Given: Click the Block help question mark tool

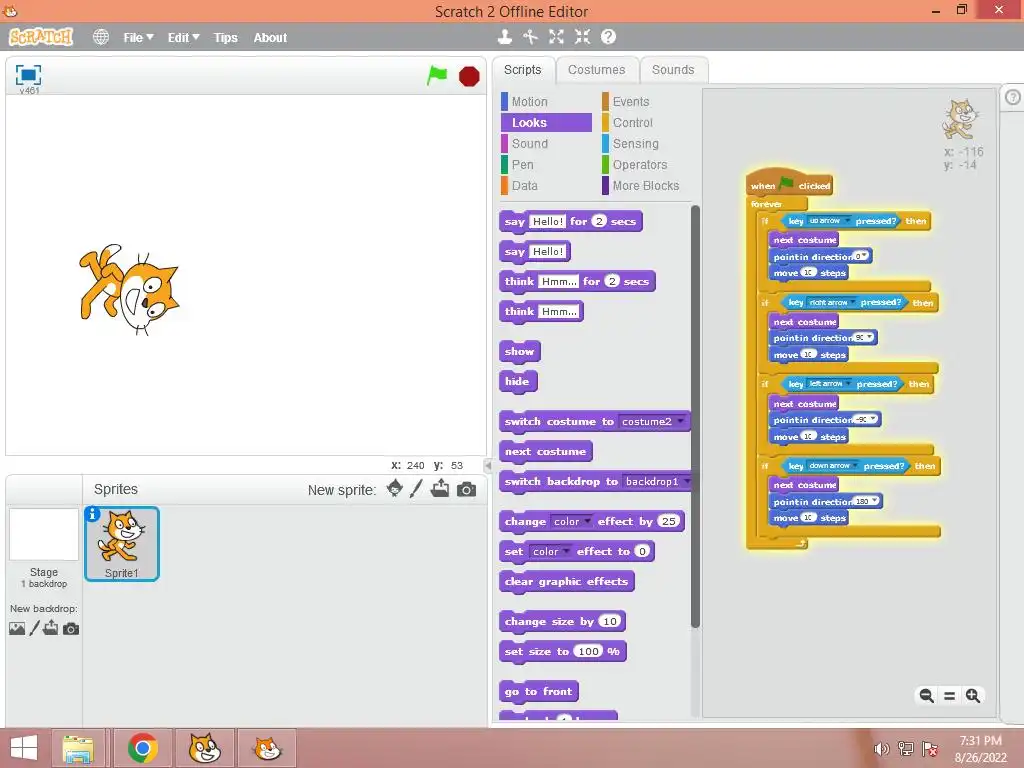Looking at the screenshot, I should [x=608, y=37].
